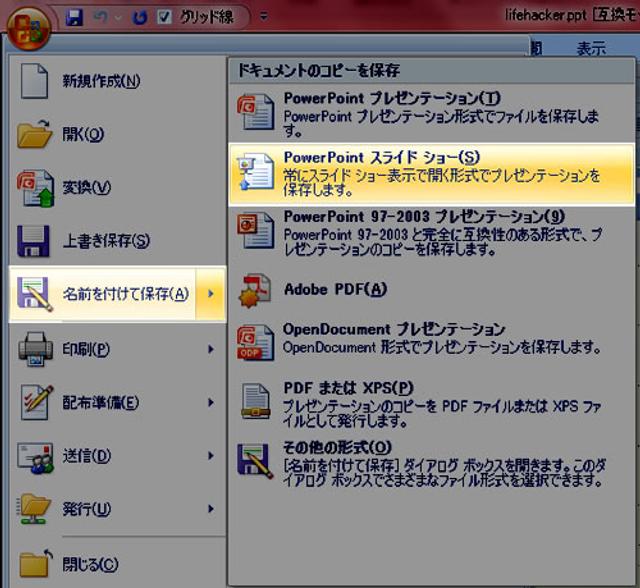
Task: Click the lifehacker.ppt title bar text
Action: pos(545,16)
